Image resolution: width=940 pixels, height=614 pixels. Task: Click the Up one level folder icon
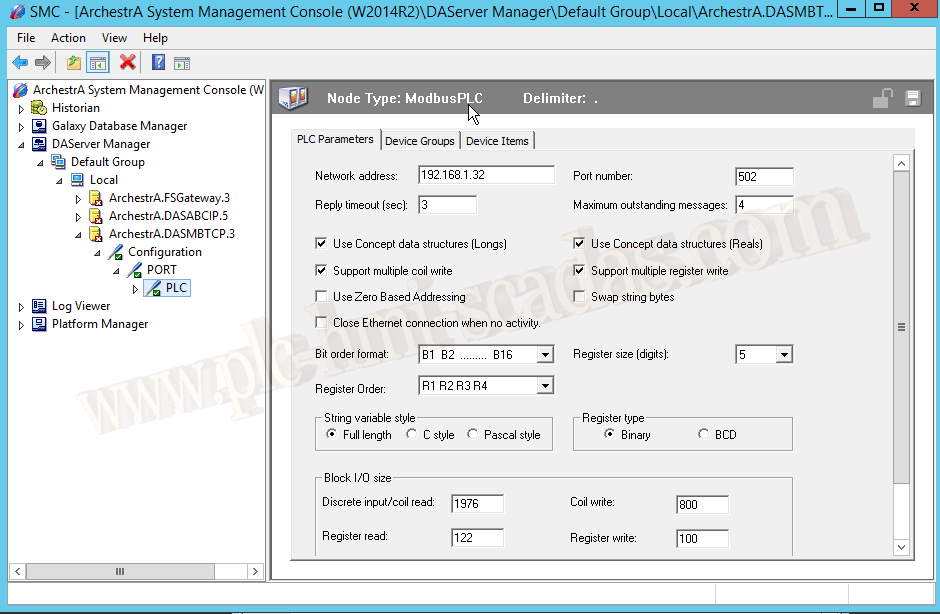pyautogui.click(x=74, y=63)
